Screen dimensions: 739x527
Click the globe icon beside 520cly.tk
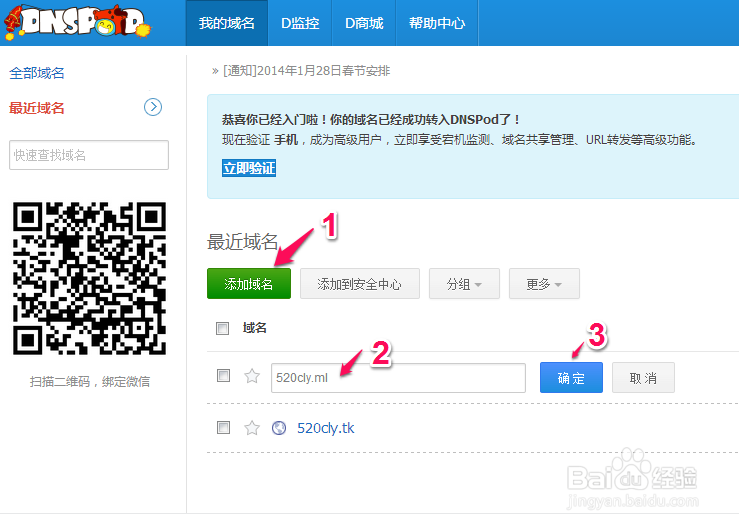coord(279,428)
